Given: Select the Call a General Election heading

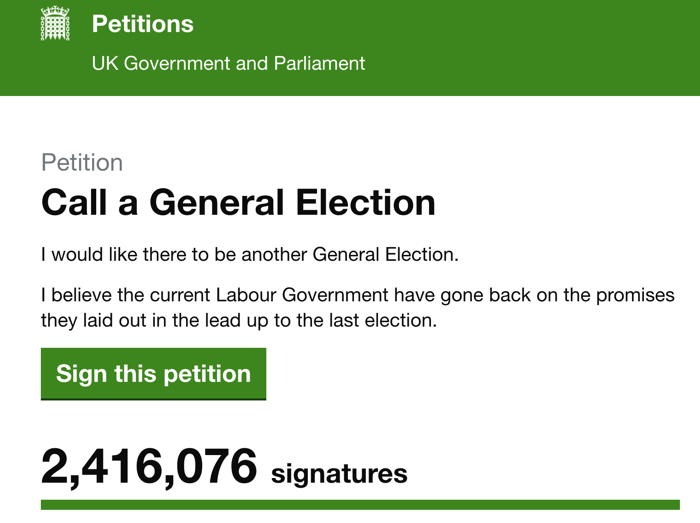Looking at the screenshot, I should pos(238,203).
